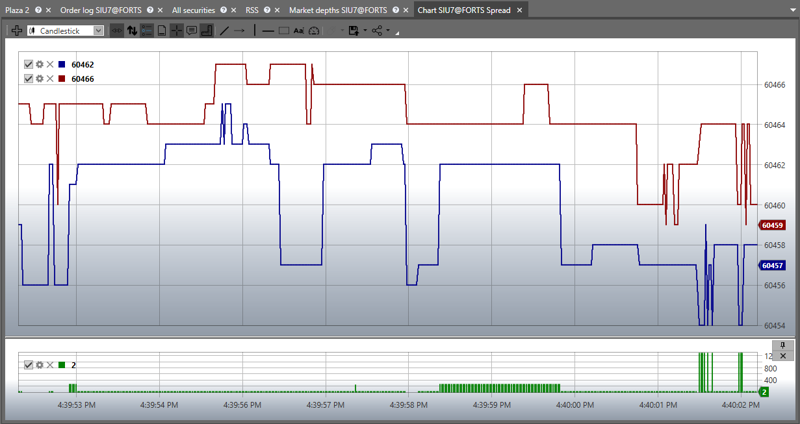Click the red color swatch for 60466
The image size is (800, 424).
pos(62,78)
